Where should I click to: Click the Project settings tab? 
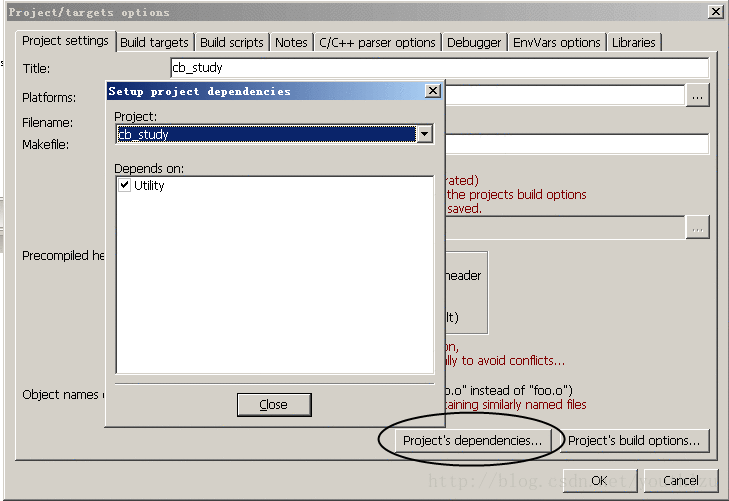(65, 41)
